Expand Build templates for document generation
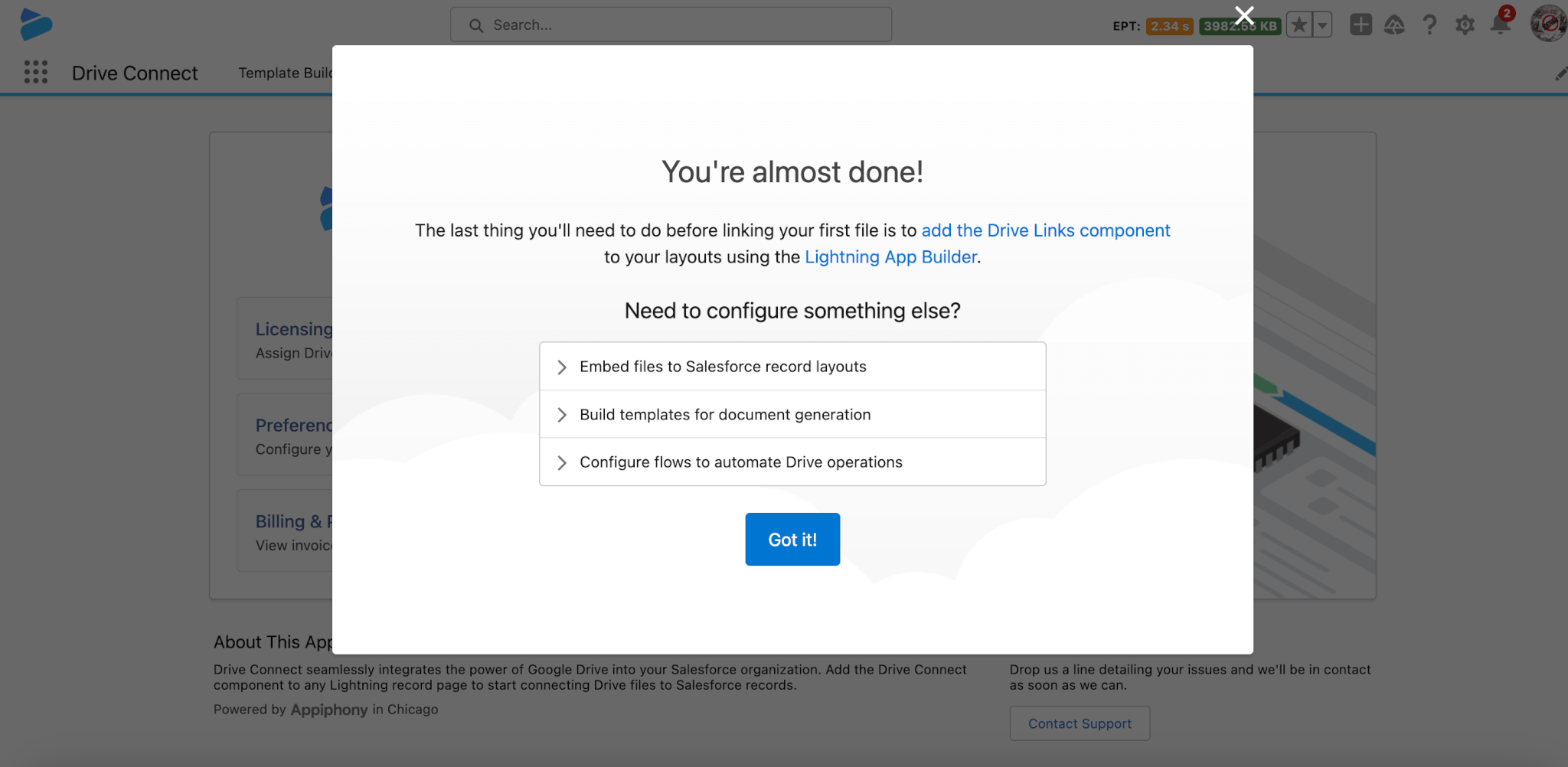Image resolution: width=1568 pixels, height=767 pixels. [x=792, y=414]
